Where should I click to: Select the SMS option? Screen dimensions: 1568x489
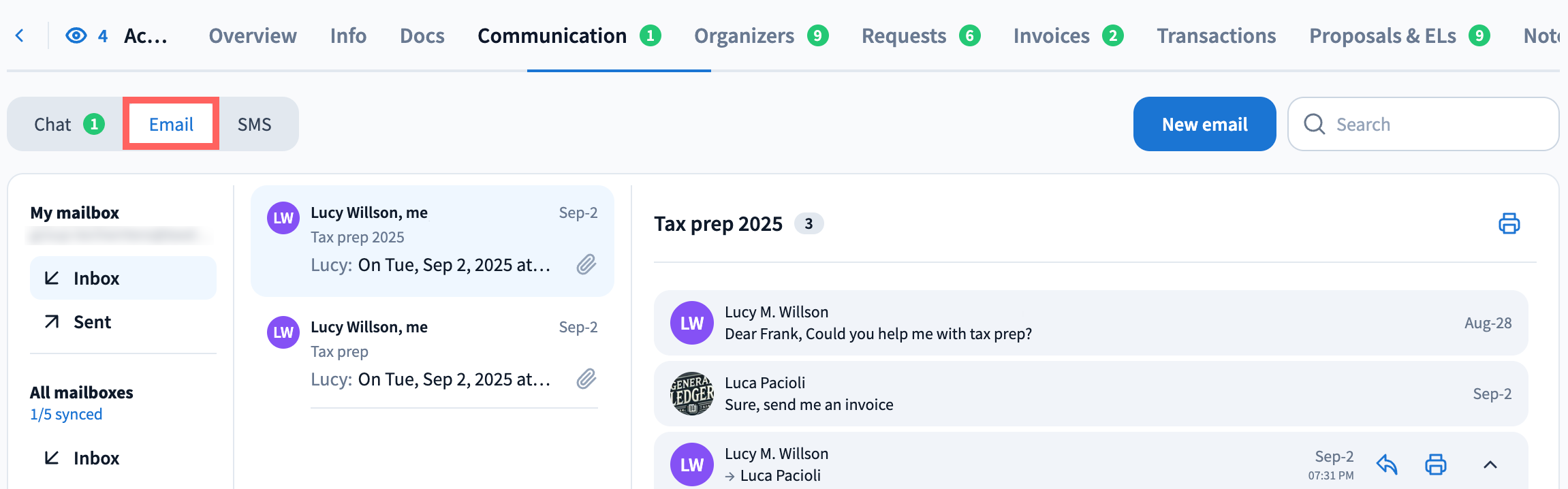point(254,124)
